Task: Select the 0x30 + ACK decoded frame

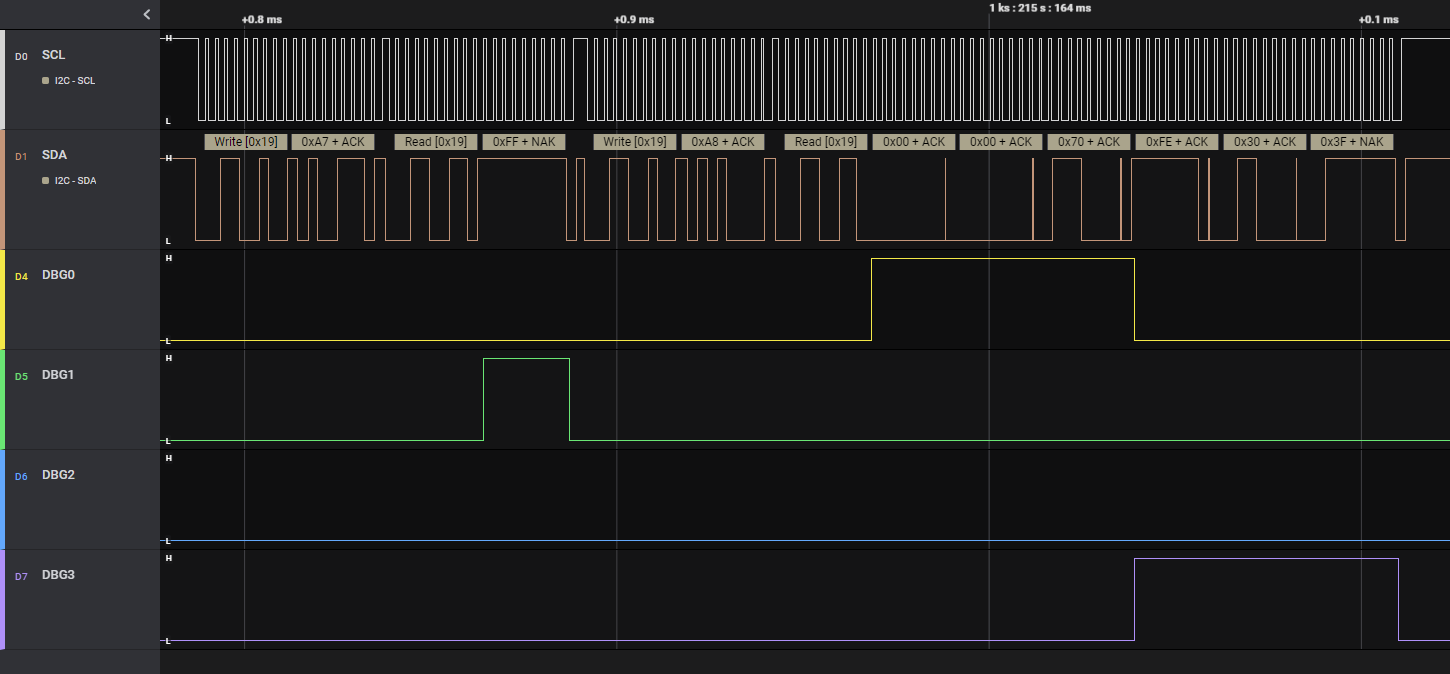Action: [1264, 142]
